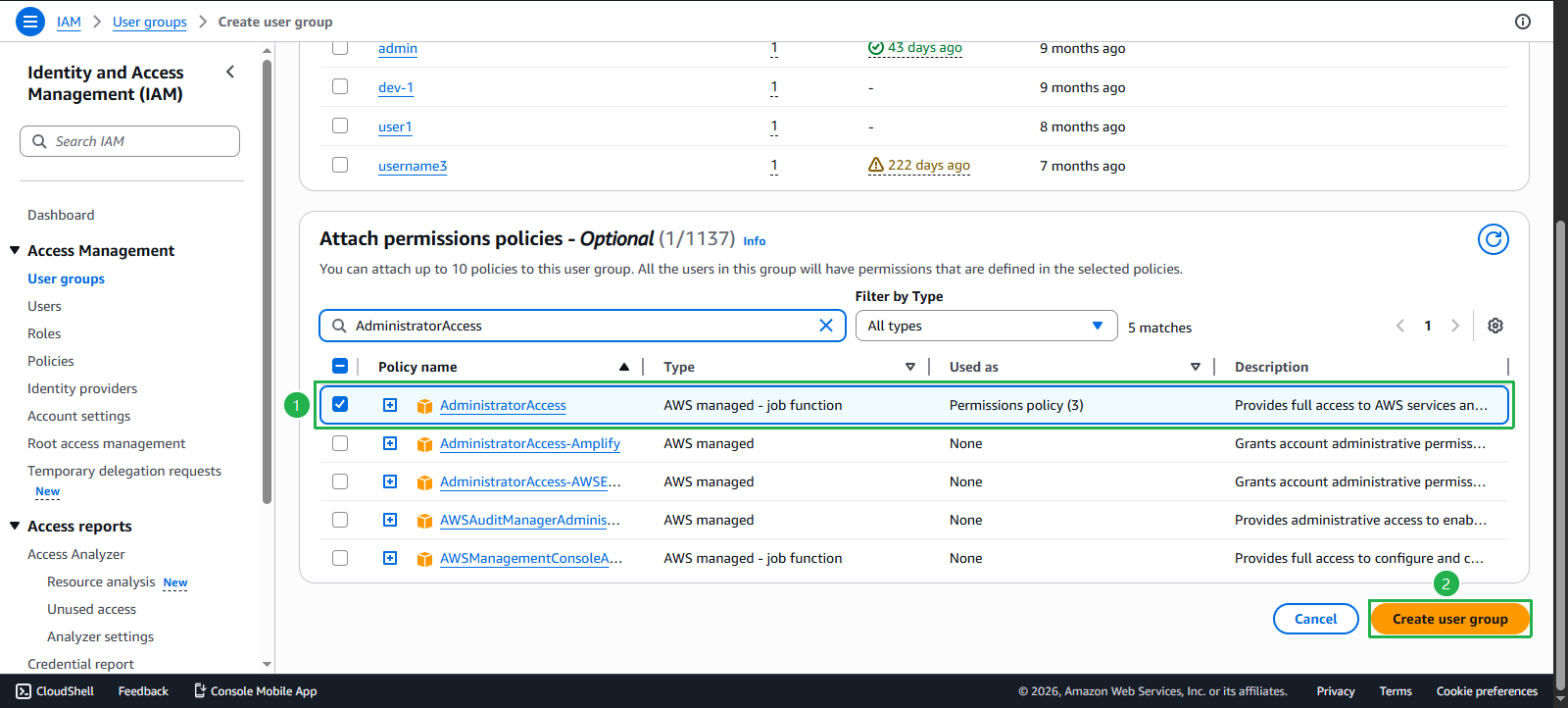
Task: Click the green check icon beside 43 days ago
Action: coord(876,47)
